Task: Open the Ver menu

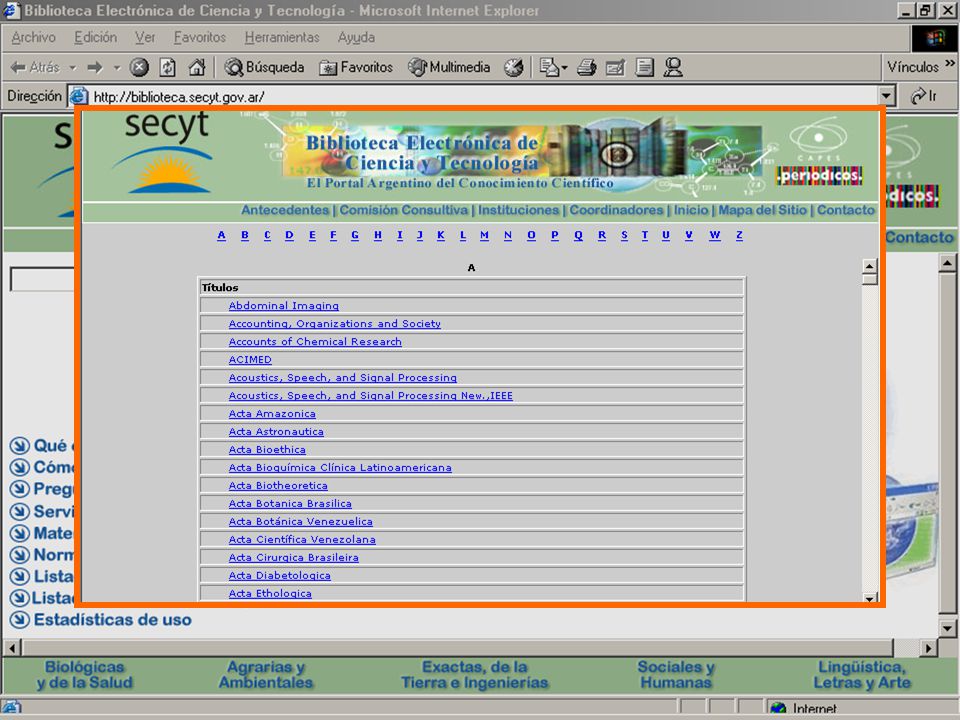Action: coord(145,37)
